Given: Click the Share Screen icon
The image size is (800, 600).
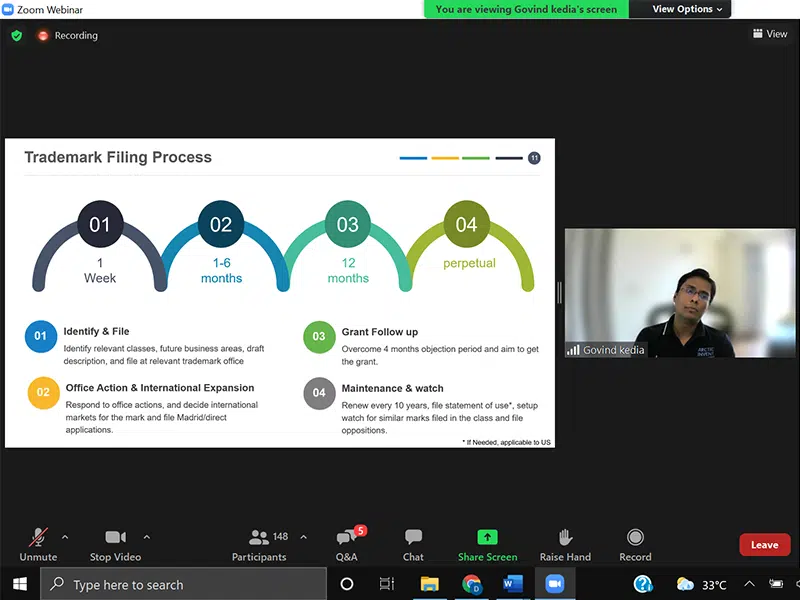Looking at the screenshot, I should pyautogui.click(x=487, y=538).
